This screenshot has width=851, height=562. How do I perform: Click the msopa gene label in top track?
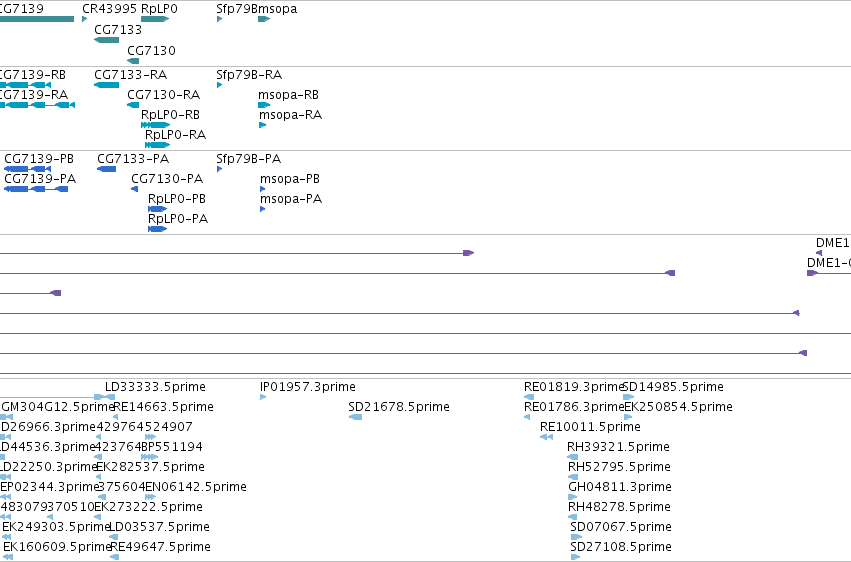(x=277, y=9)
